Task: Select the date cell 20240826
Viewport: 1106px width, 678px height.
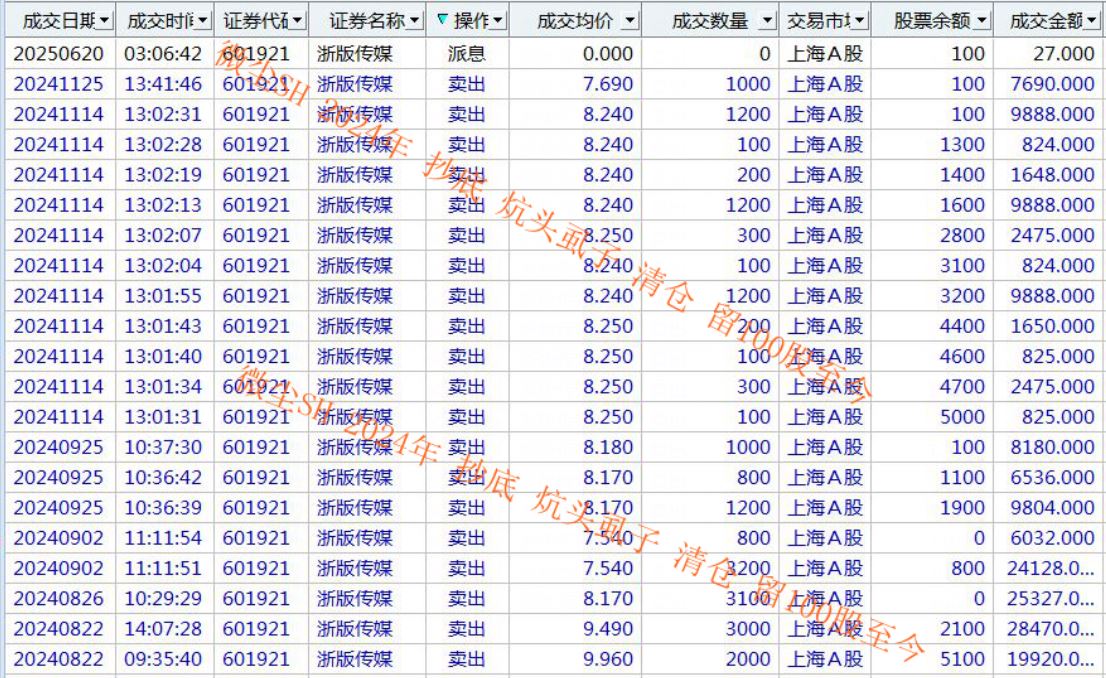Action: click(x=59, y=598)
